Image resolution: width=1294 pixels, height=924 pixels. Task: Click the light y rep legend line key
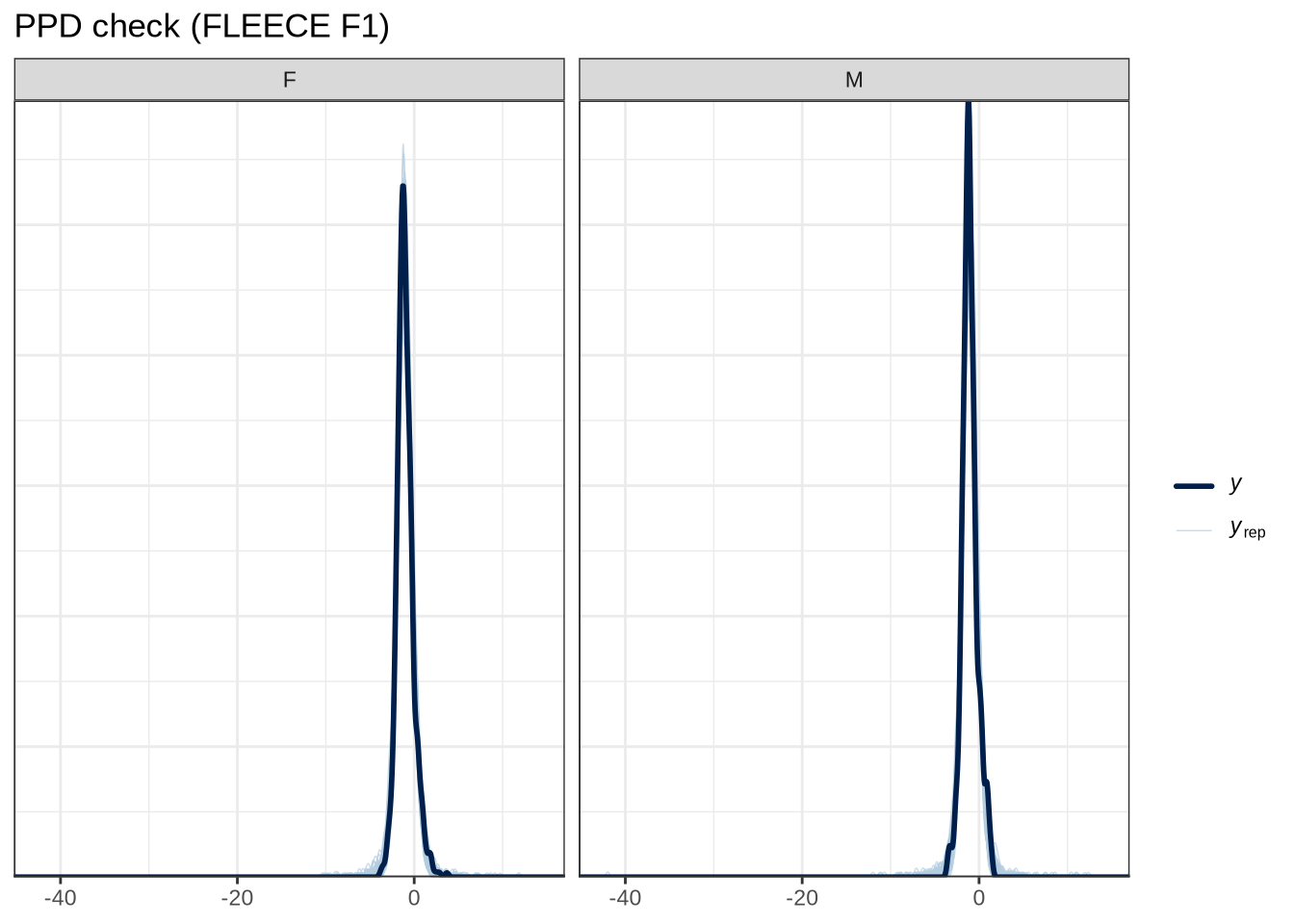(1194, 530)
